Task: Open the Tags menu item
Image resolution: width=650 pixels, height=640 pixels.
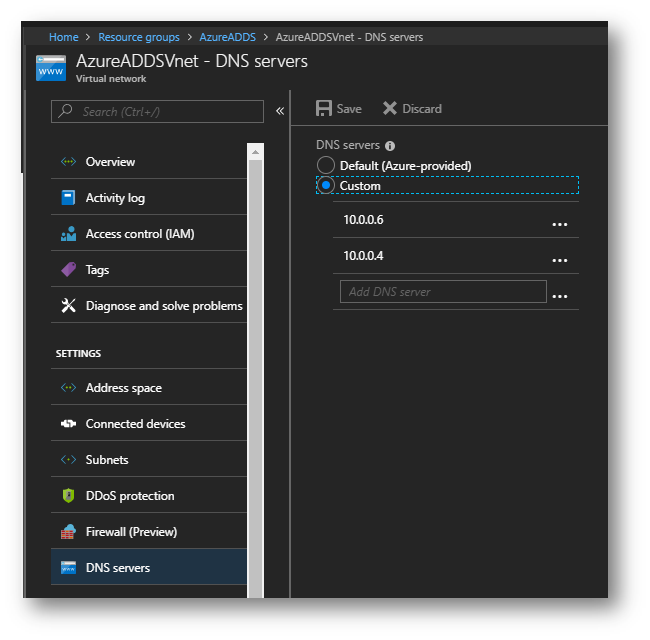Action: click(149, 270)
